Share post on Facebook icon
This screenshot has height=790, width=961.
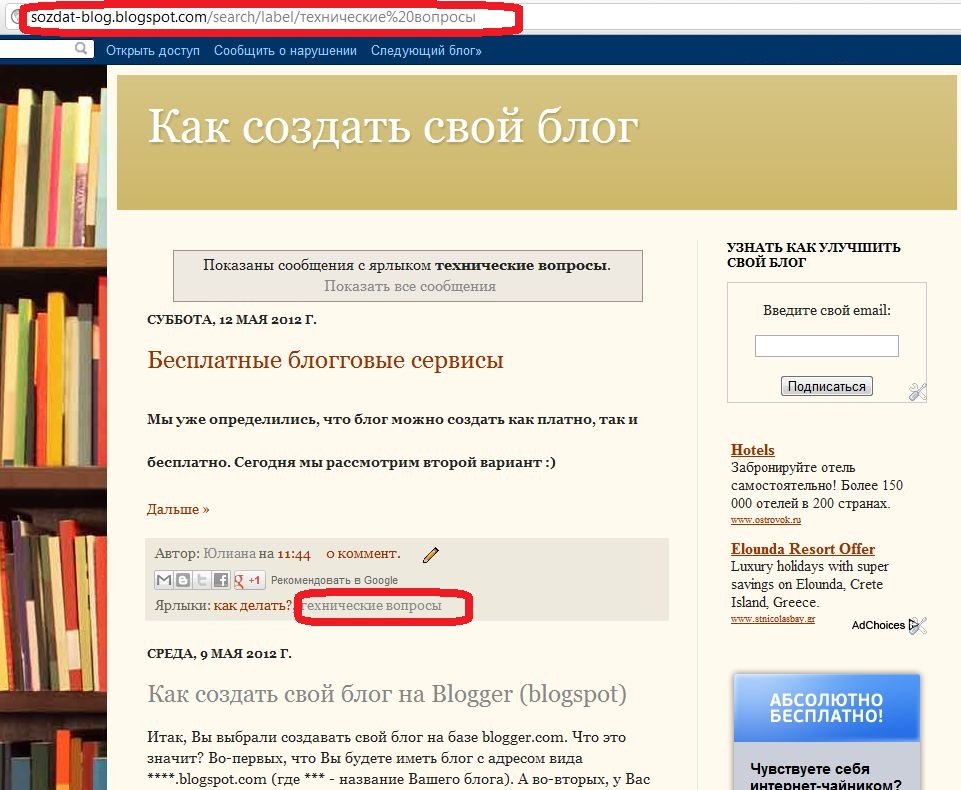pyautogui.click(x=221, y=579)
